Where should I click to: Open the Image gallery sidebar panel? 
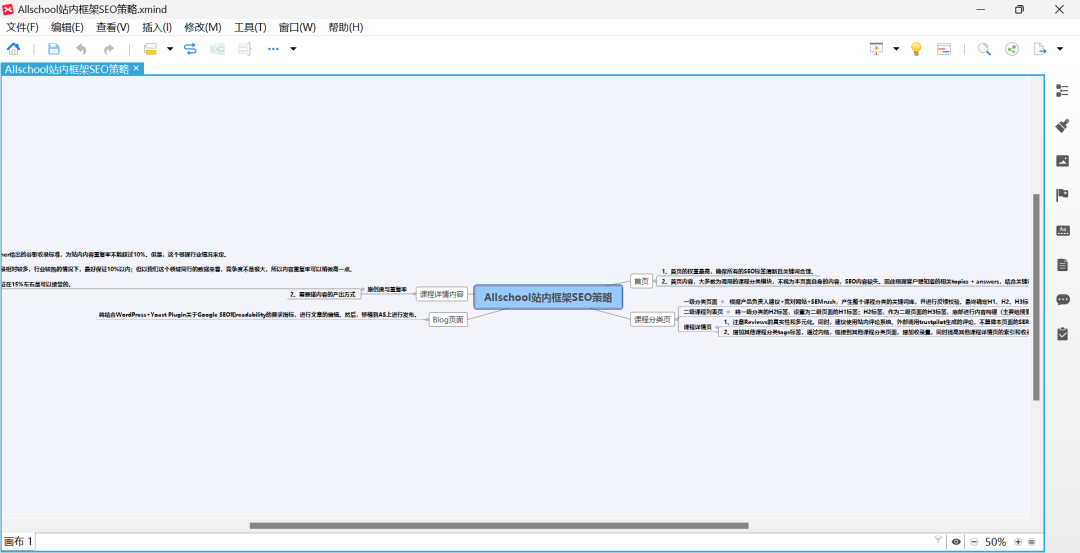[1063, 161]
